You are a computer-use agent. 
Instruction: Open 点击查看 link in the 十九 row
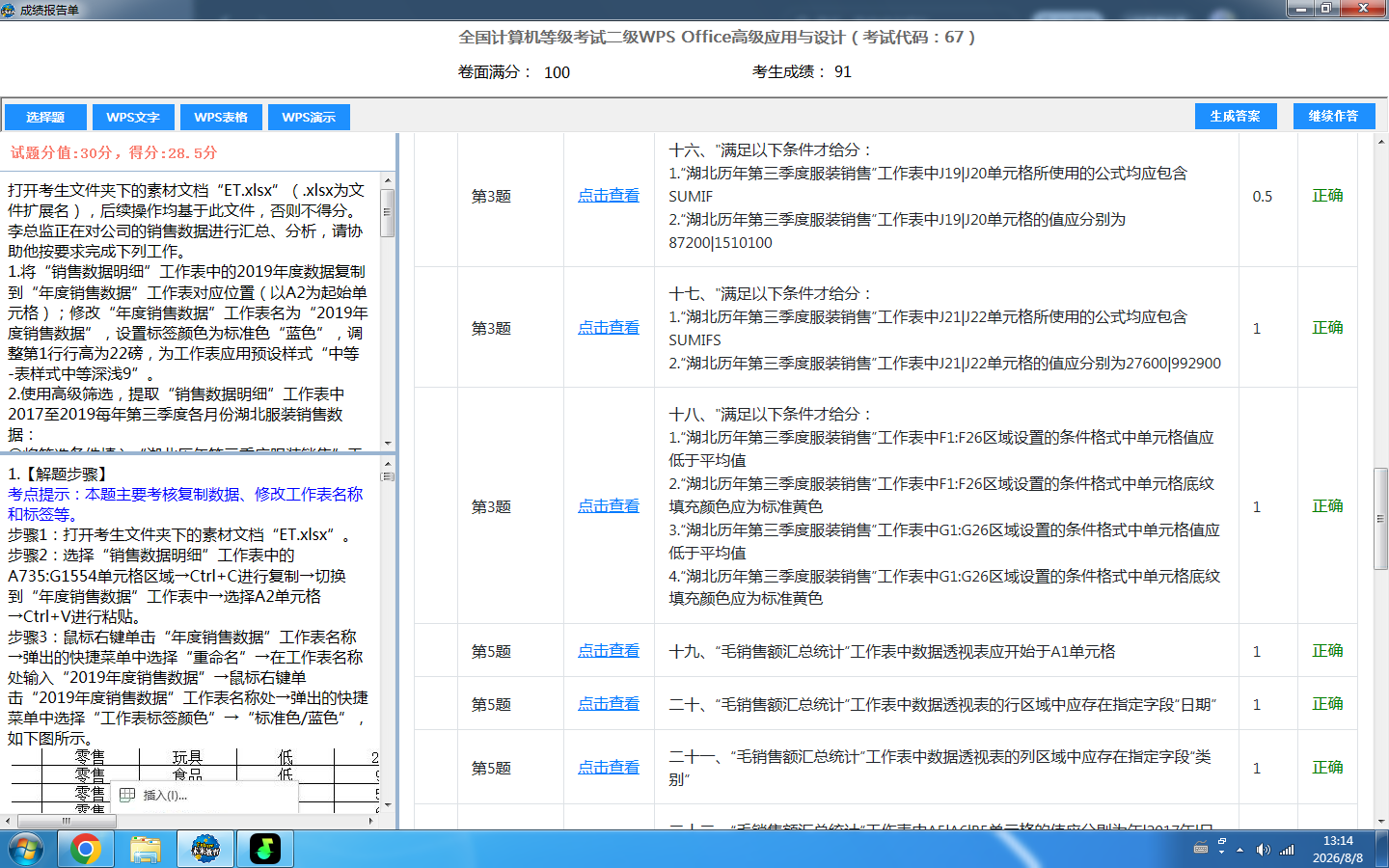point(609,651)
